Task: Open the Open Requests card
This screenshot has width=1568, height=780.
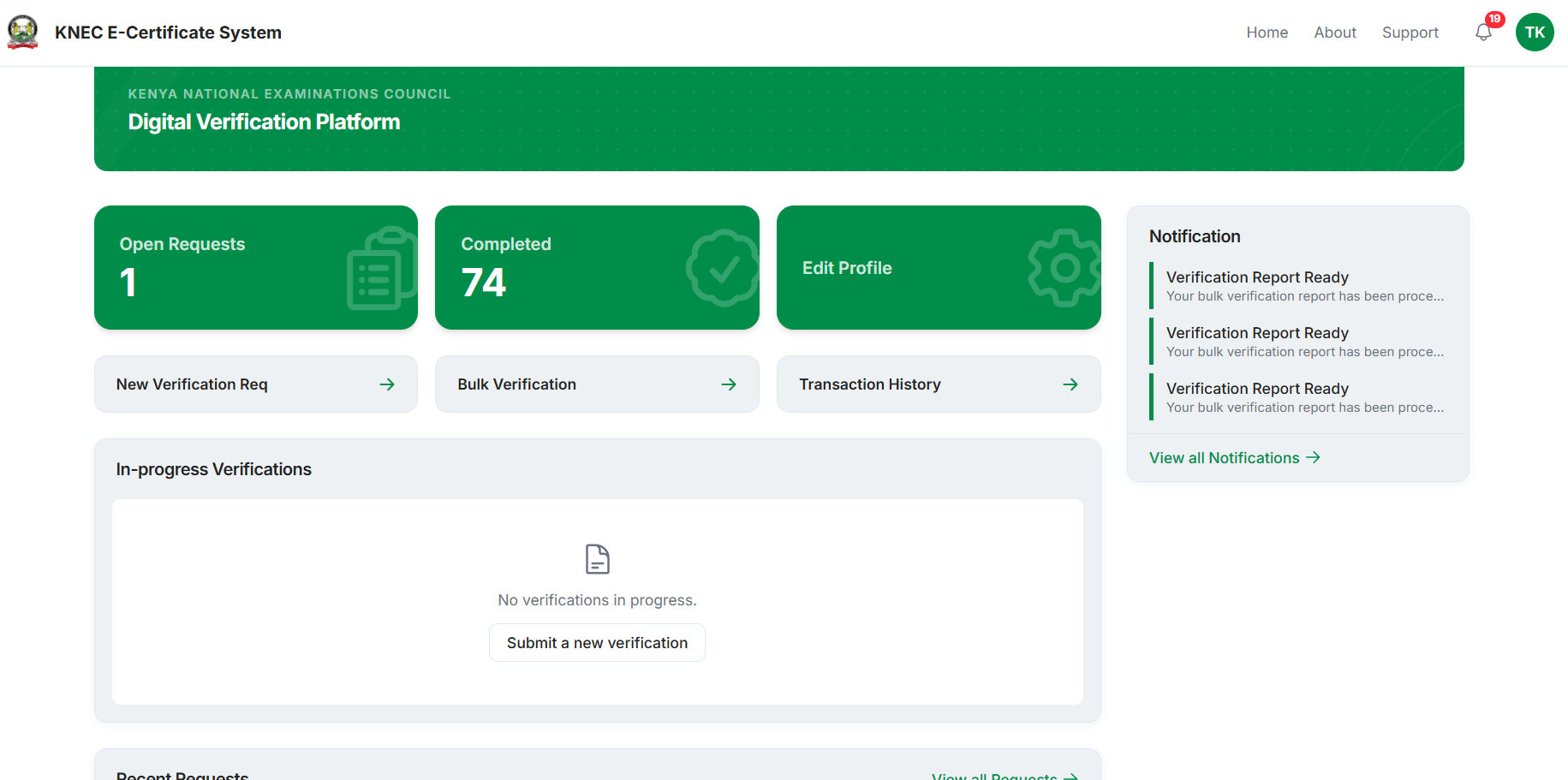Action: 256,267
